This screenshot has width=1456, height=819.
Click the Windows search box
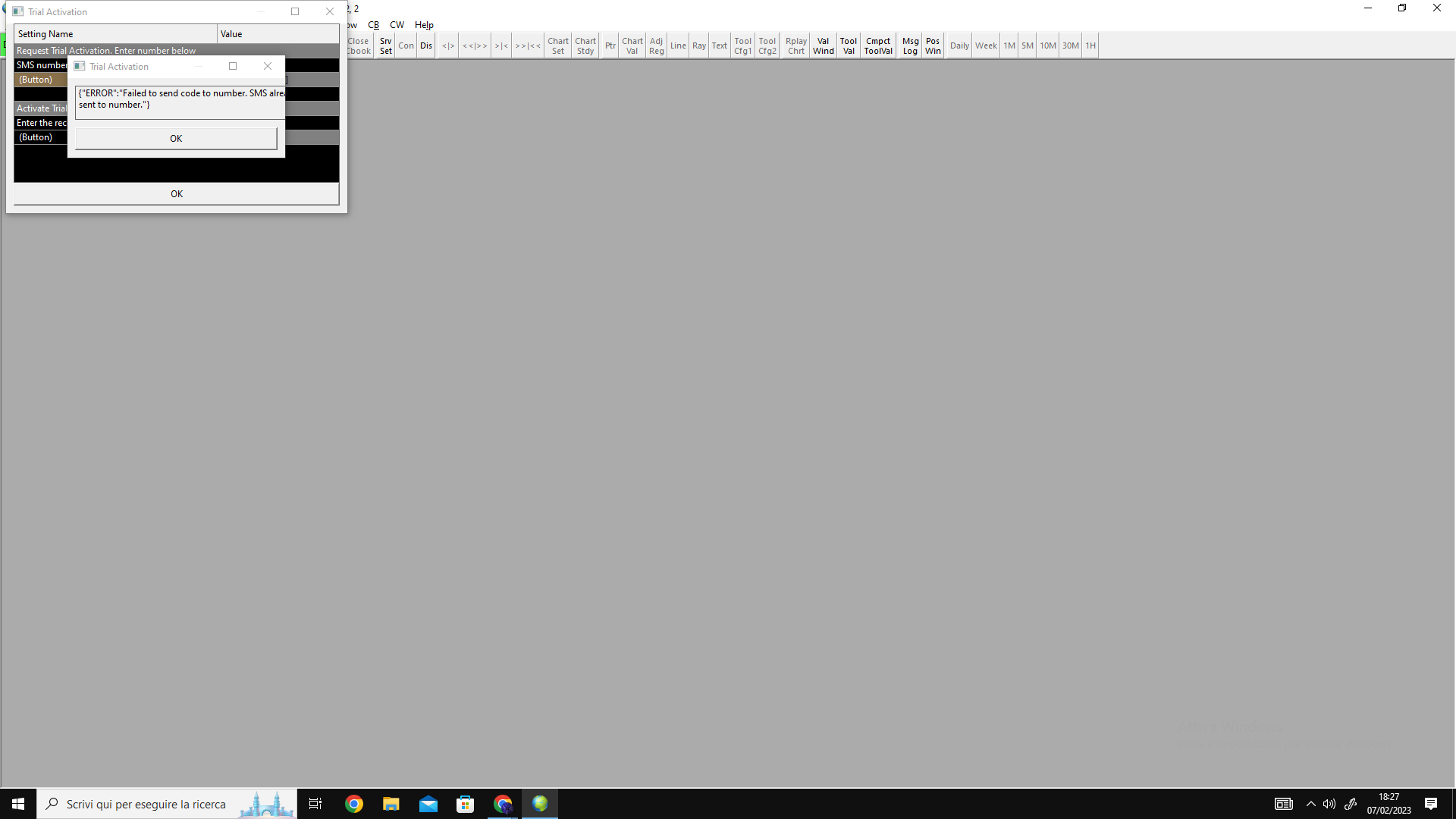tap(146, 804)
